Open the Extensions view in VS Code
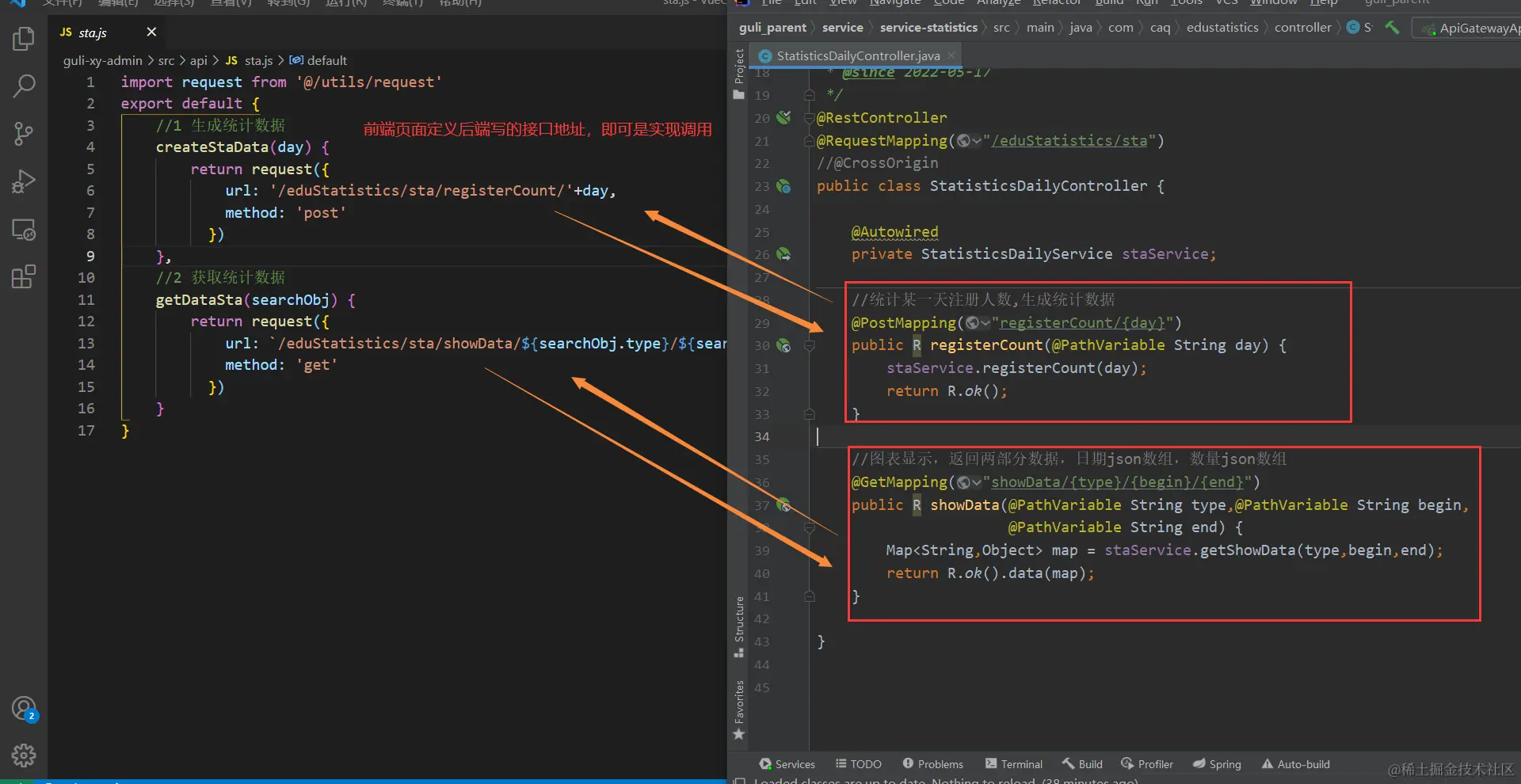 (24, 277)
